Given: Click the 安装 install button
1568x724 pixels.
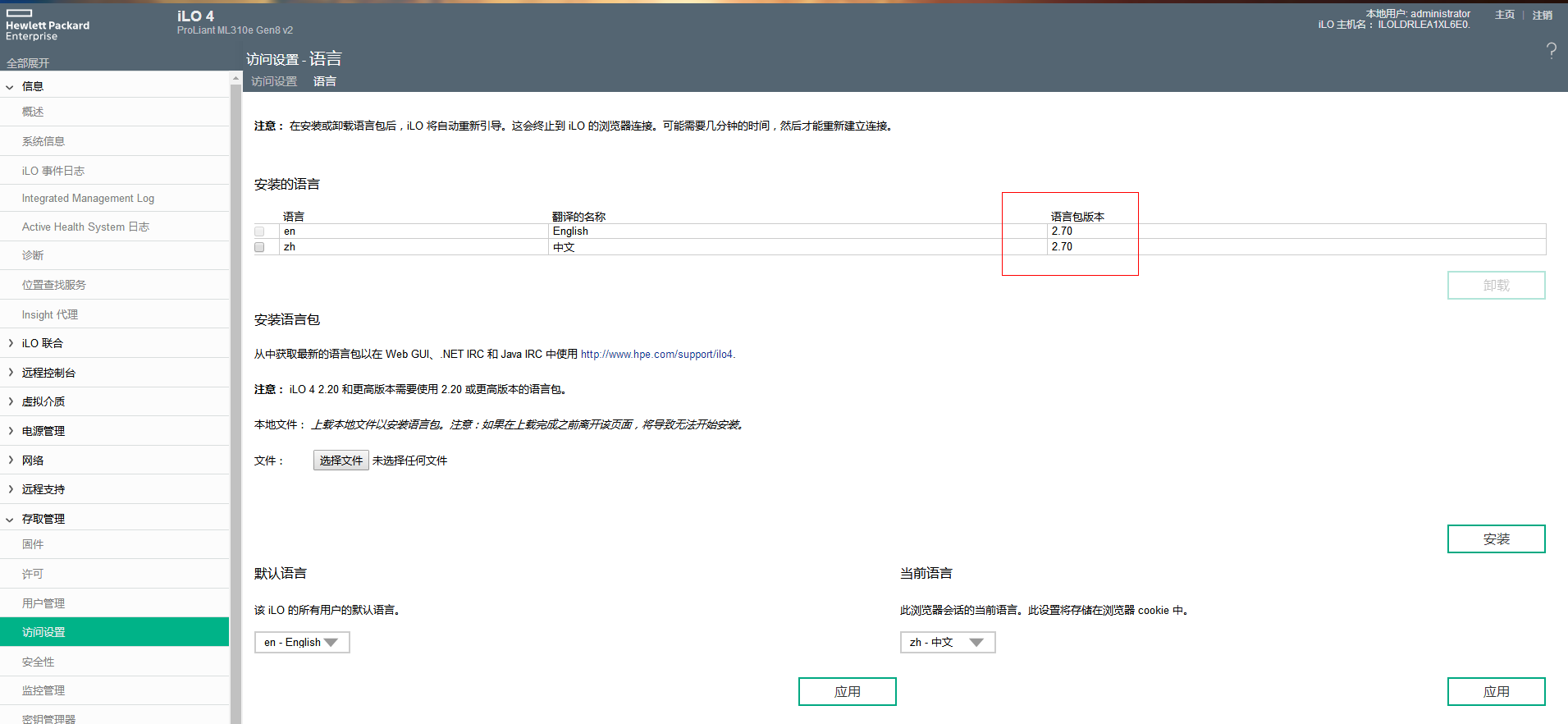Looking at the screenshot, I should (1497, 539).
